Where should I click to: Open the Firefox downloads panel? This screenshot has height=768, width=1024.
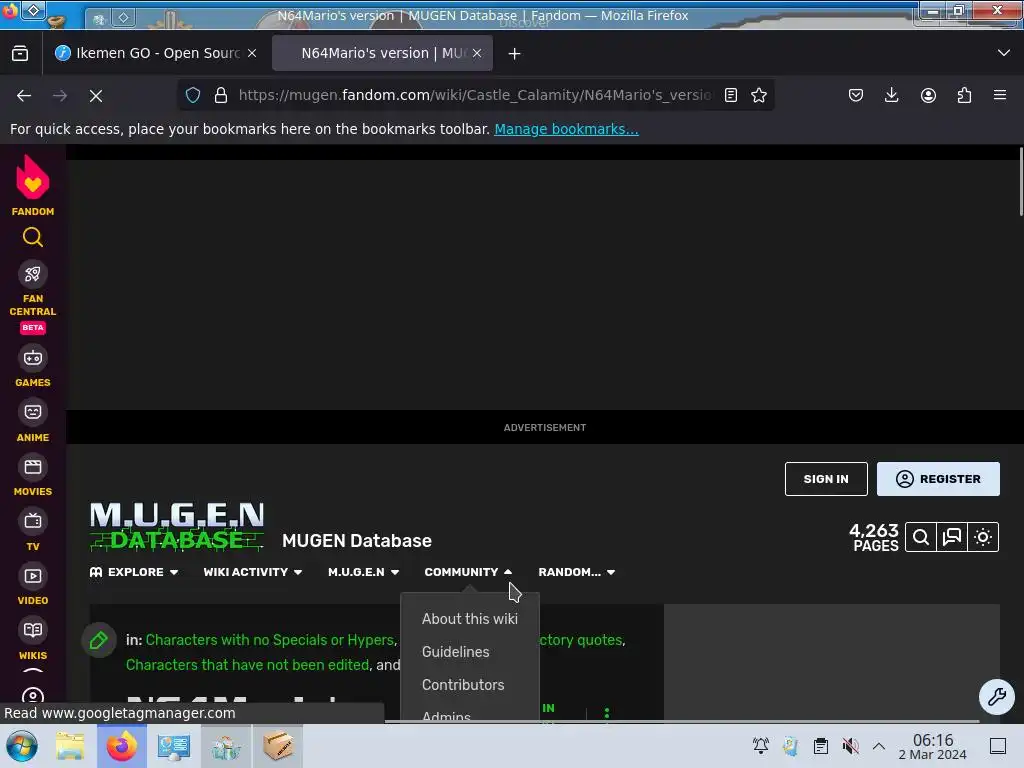click(x=891, y=95)
